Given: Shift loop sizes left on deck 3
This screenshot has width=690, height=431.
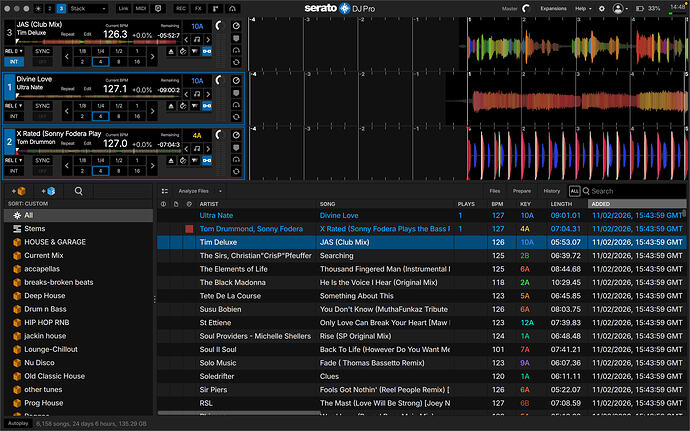Looking at the screenshot, I should coord(67,56).
